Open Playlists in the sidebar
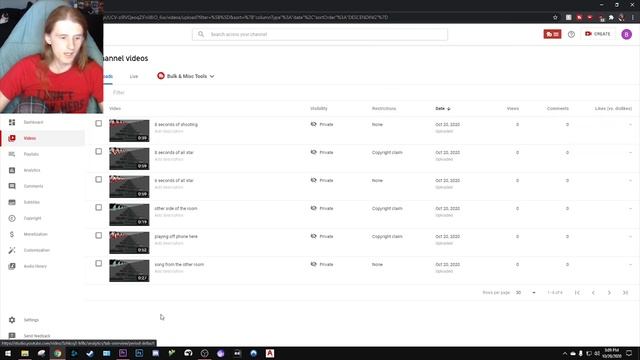 [x=31, y=154]
